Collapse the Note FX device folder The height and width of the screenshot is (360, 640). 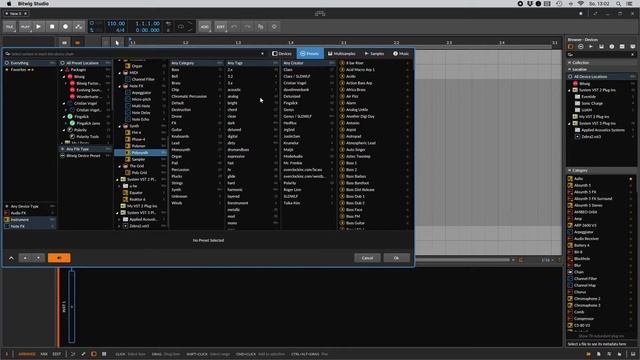pyautogui.click(x=120, y=86)
